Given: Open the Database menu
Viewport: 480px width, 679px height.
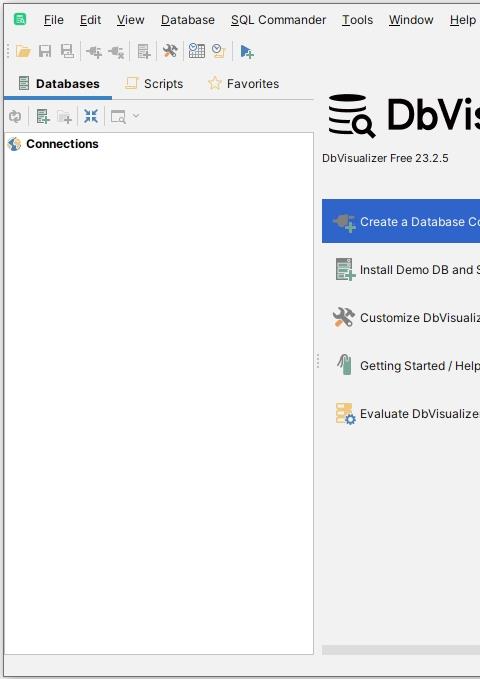Looking at the screenshot, I should point(188,20).
